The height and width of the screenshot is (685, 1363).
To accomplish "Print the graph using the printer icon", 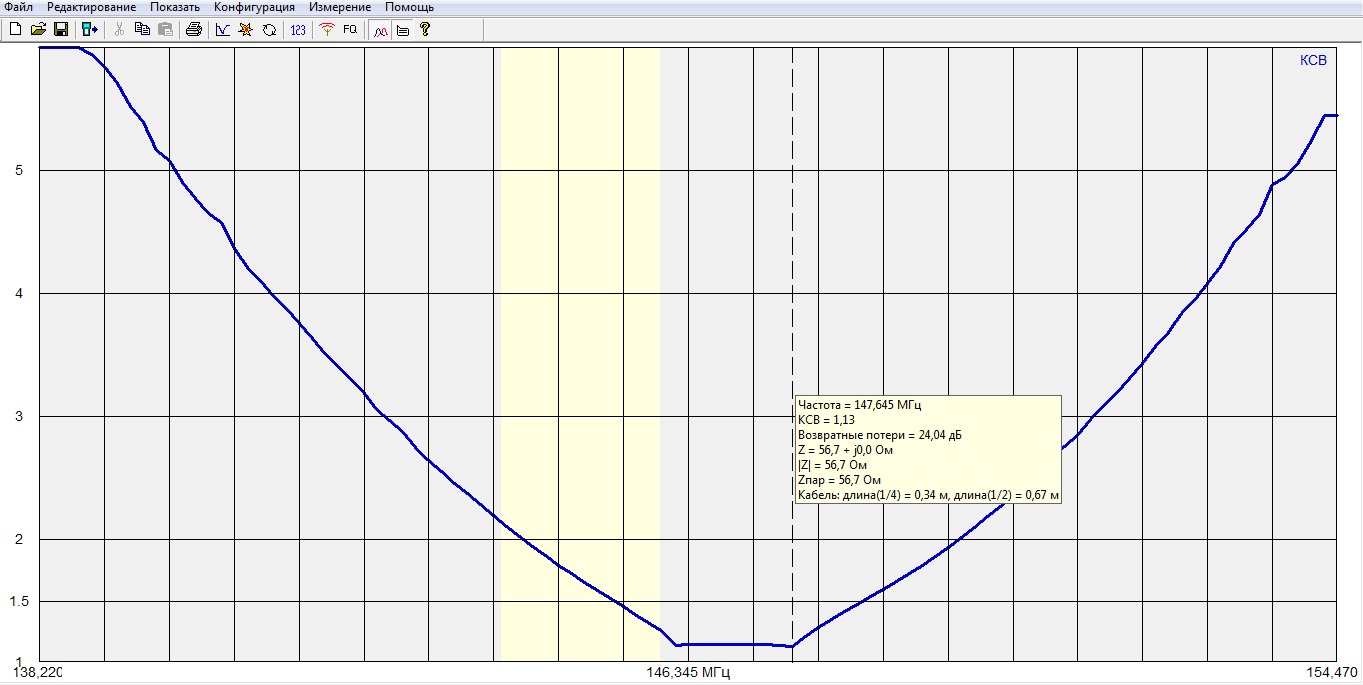I will click(194, 30).
